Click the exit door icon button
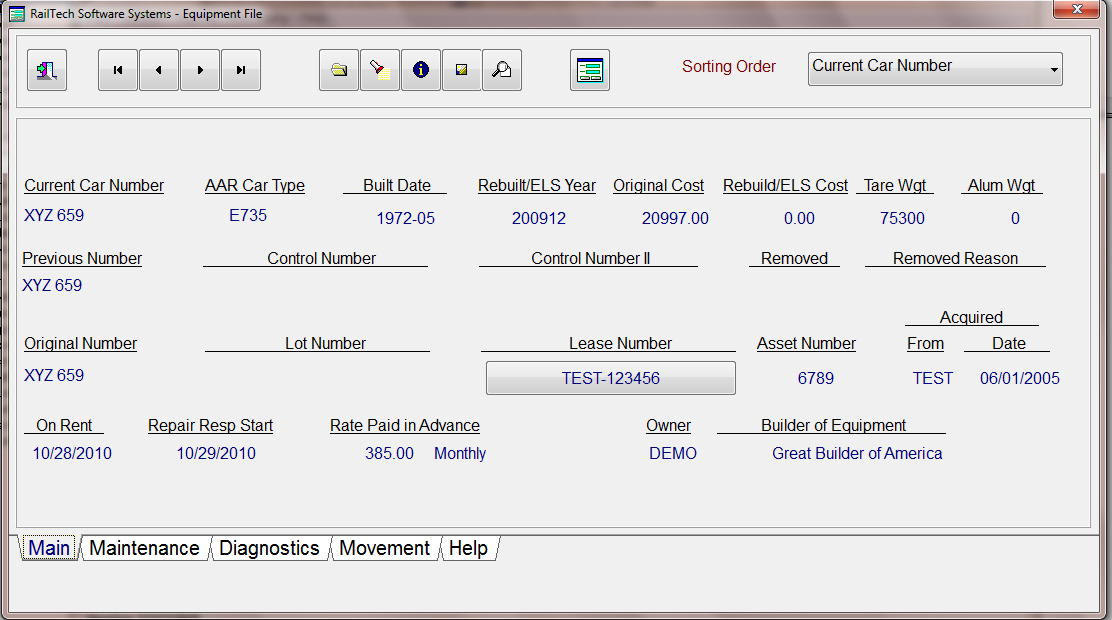Image resolution: width=1112 pixels, height=620 pixels. click(47, 70)
